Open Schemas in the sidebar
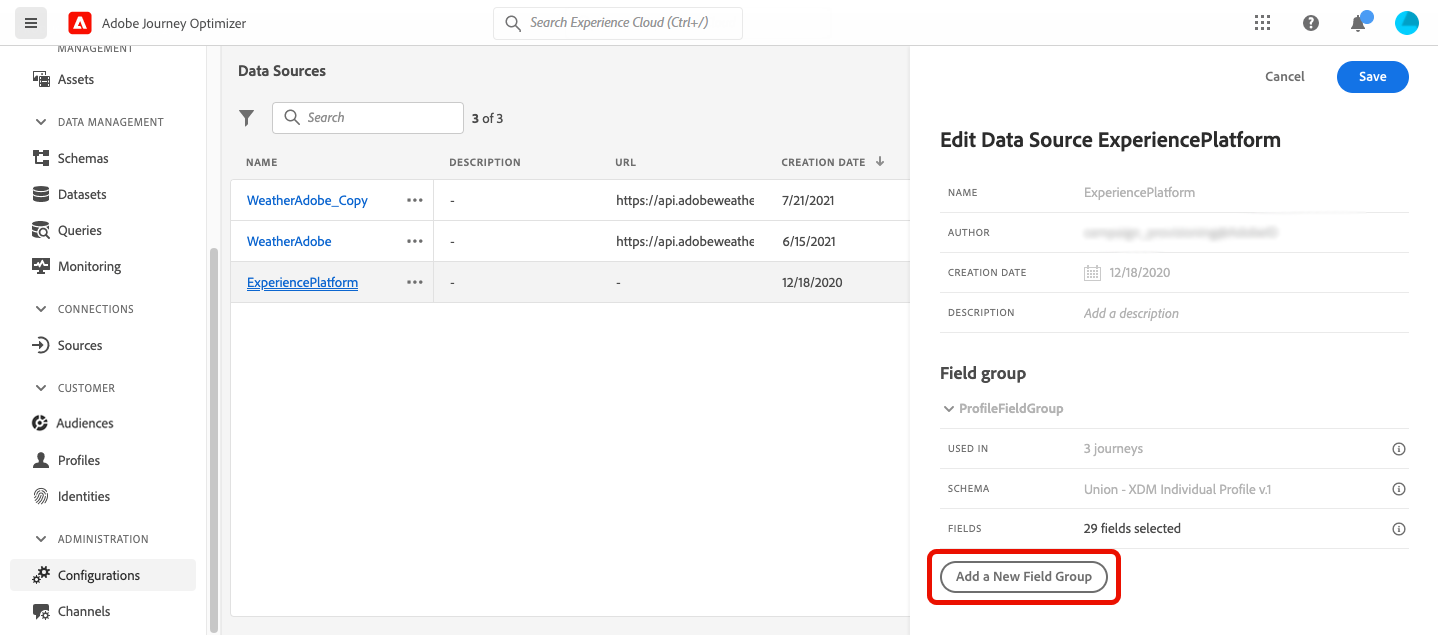Screen dimensions: 1438x635 83,158
